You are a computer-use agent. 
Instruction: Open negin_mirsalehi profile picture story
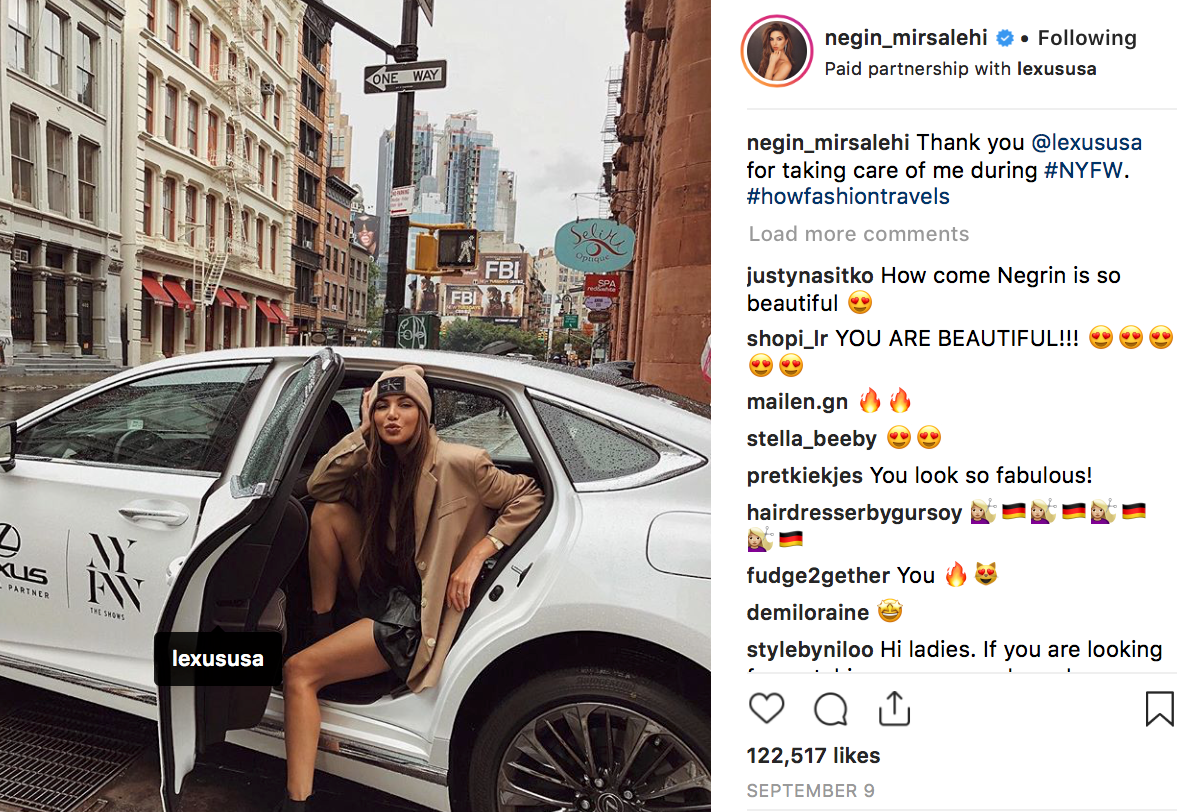(x=777, y=51)
